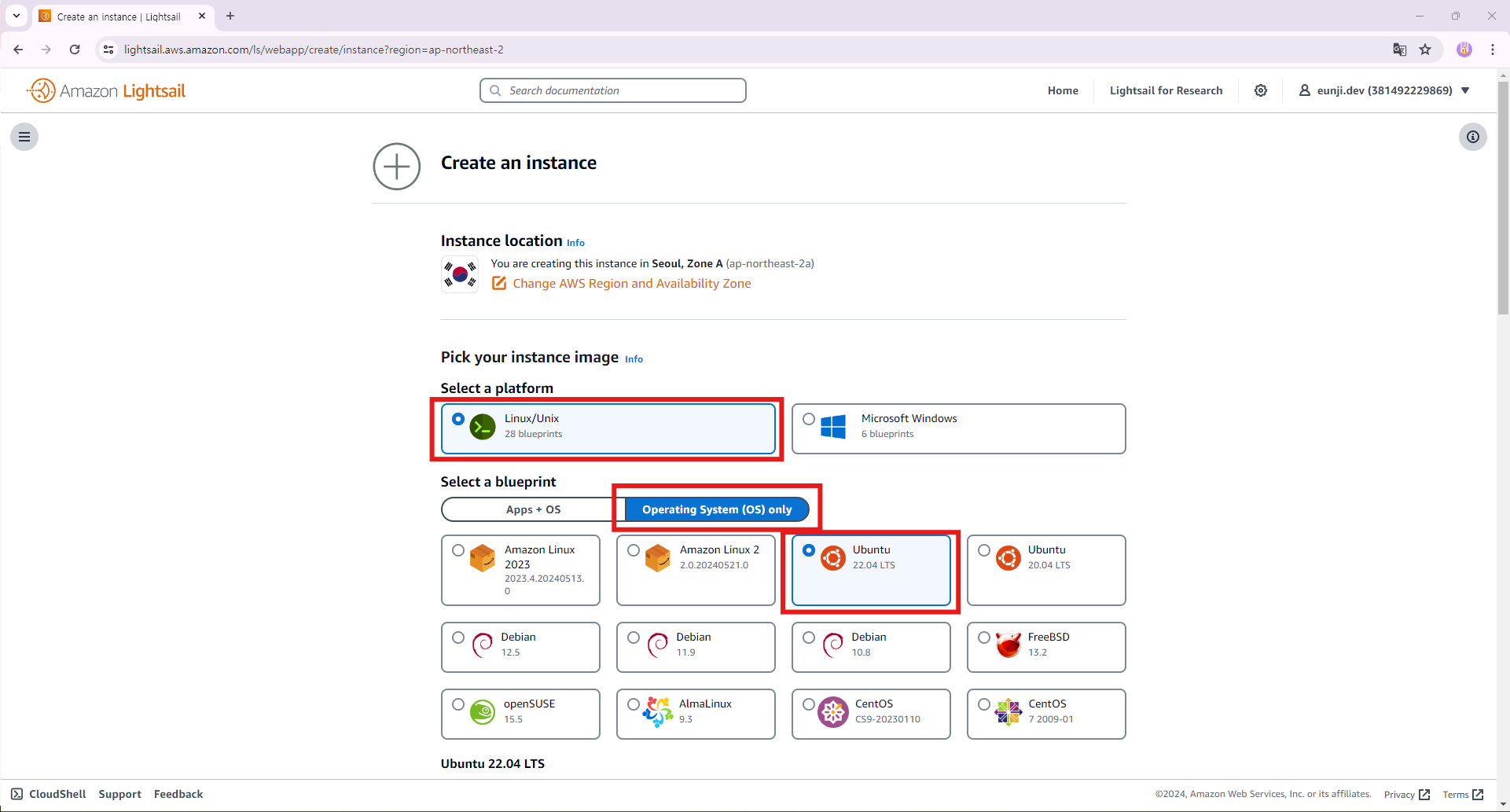Screen dimensions: 1510x812
Task: Open the Privacy link in footer
Action: point(1406,795)
